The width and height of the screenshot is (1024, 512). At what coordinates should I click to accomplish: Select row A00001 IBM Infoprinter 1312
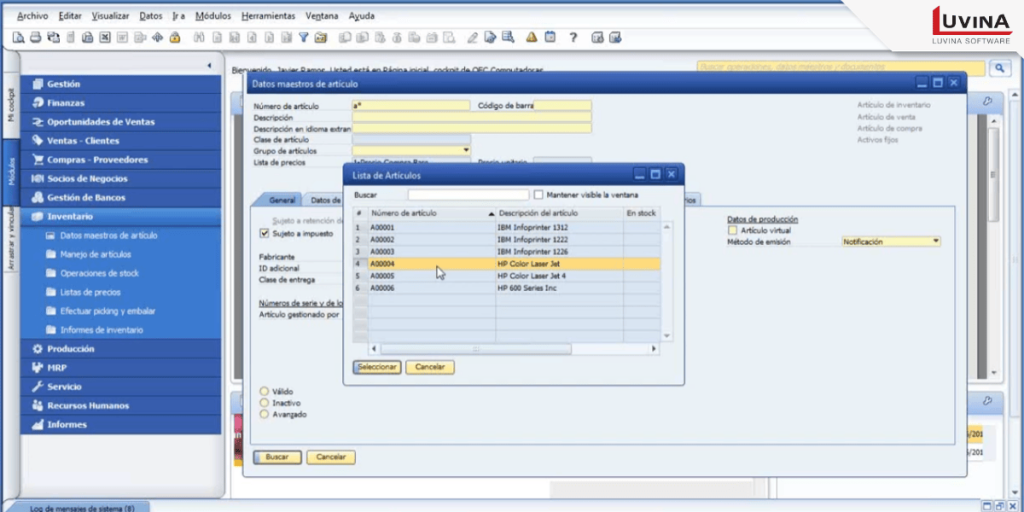tap(506, 227)
